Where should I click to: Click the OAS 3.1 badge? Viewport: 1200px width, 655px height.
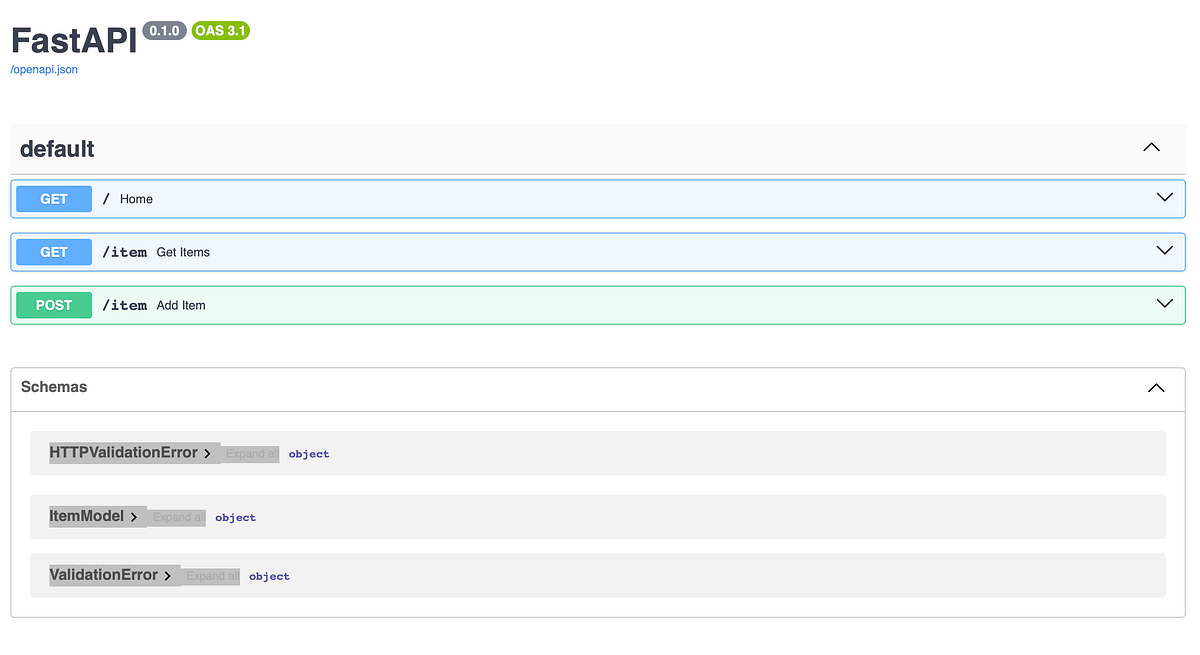point(220,31)
